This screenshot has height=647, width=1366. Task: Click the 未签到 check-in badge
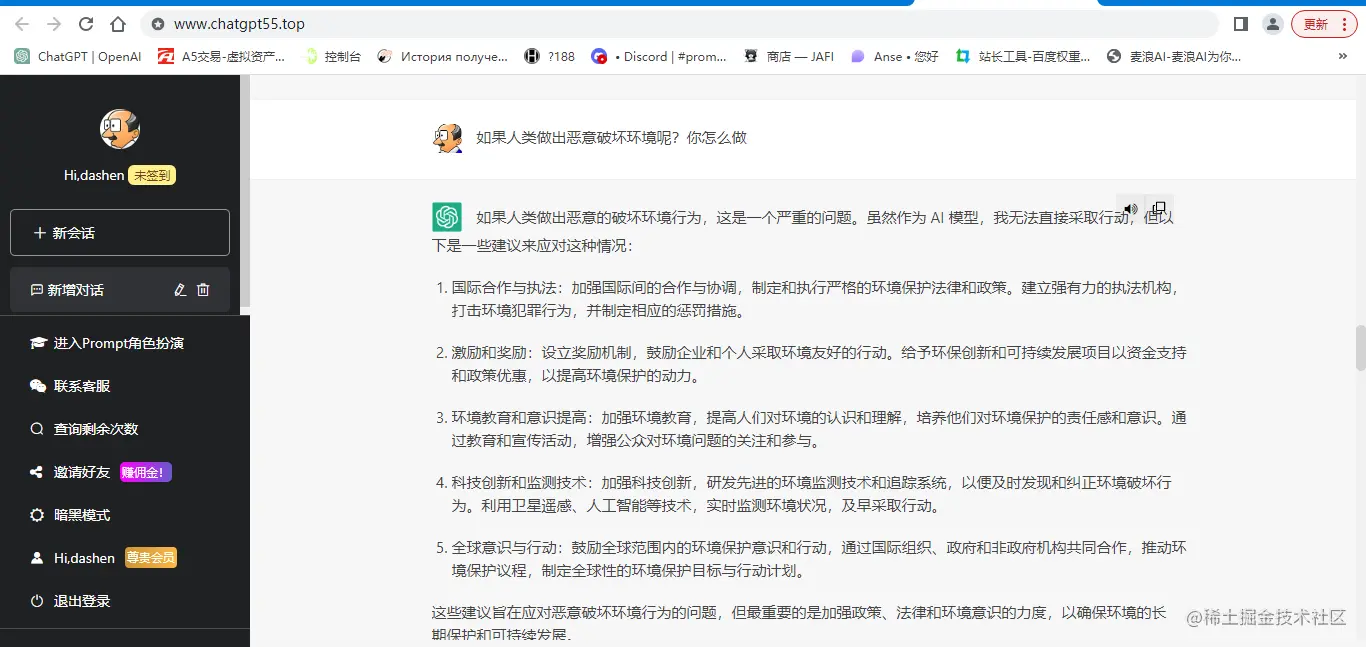click(x=152, y=175)
